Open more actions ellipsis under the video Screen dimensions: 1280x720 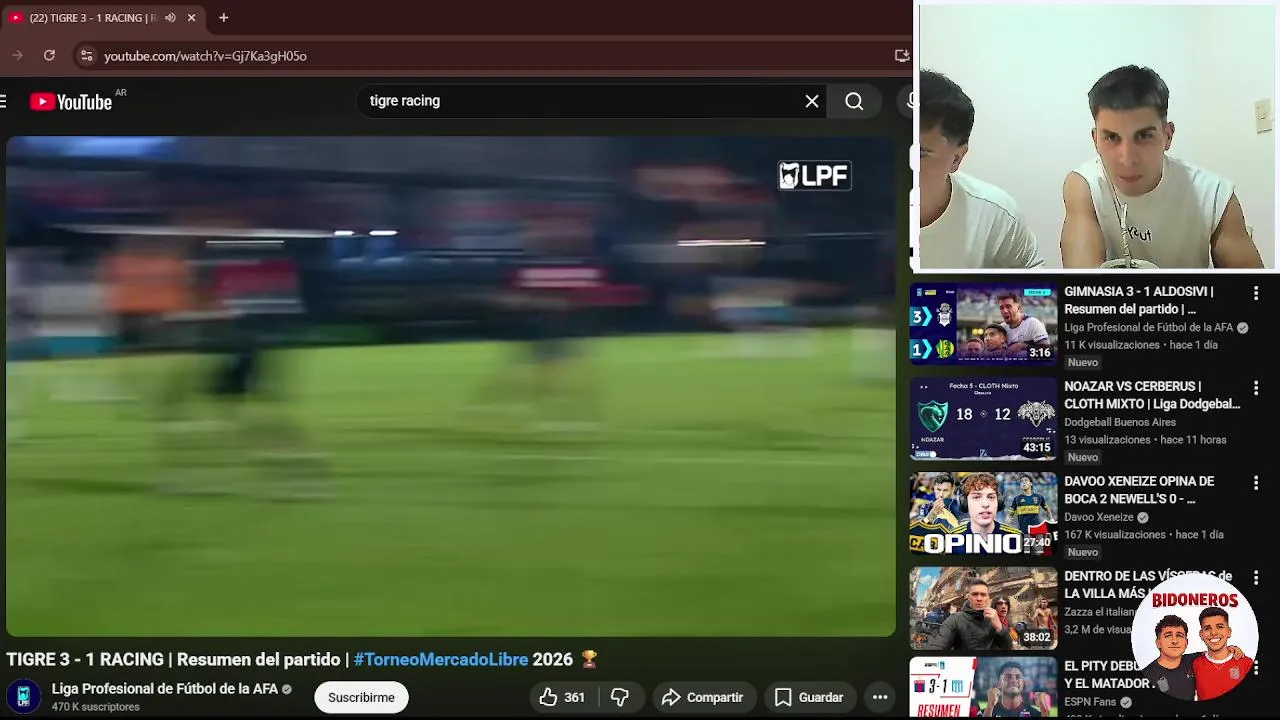[880, 697]
